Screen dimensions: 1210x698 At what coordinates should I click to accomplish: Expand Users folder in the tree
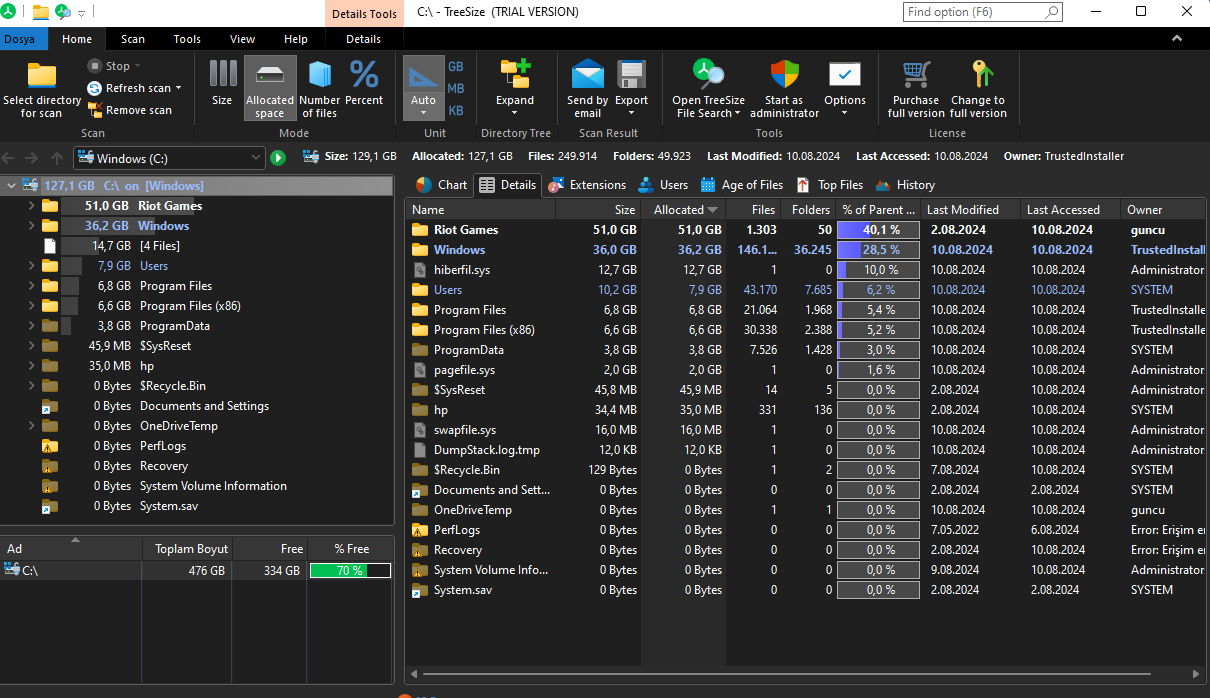(x=31, y=265)
